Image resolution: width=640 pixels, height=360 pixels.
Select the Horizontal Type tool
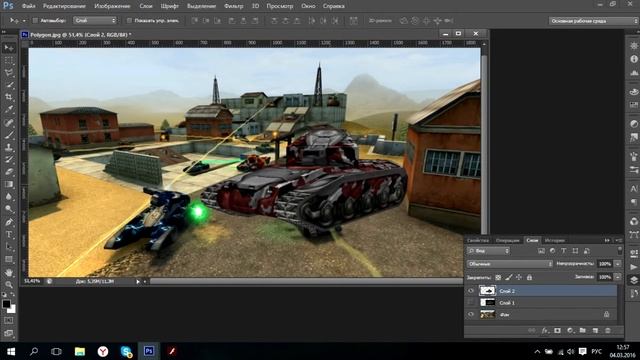(9, 235)
